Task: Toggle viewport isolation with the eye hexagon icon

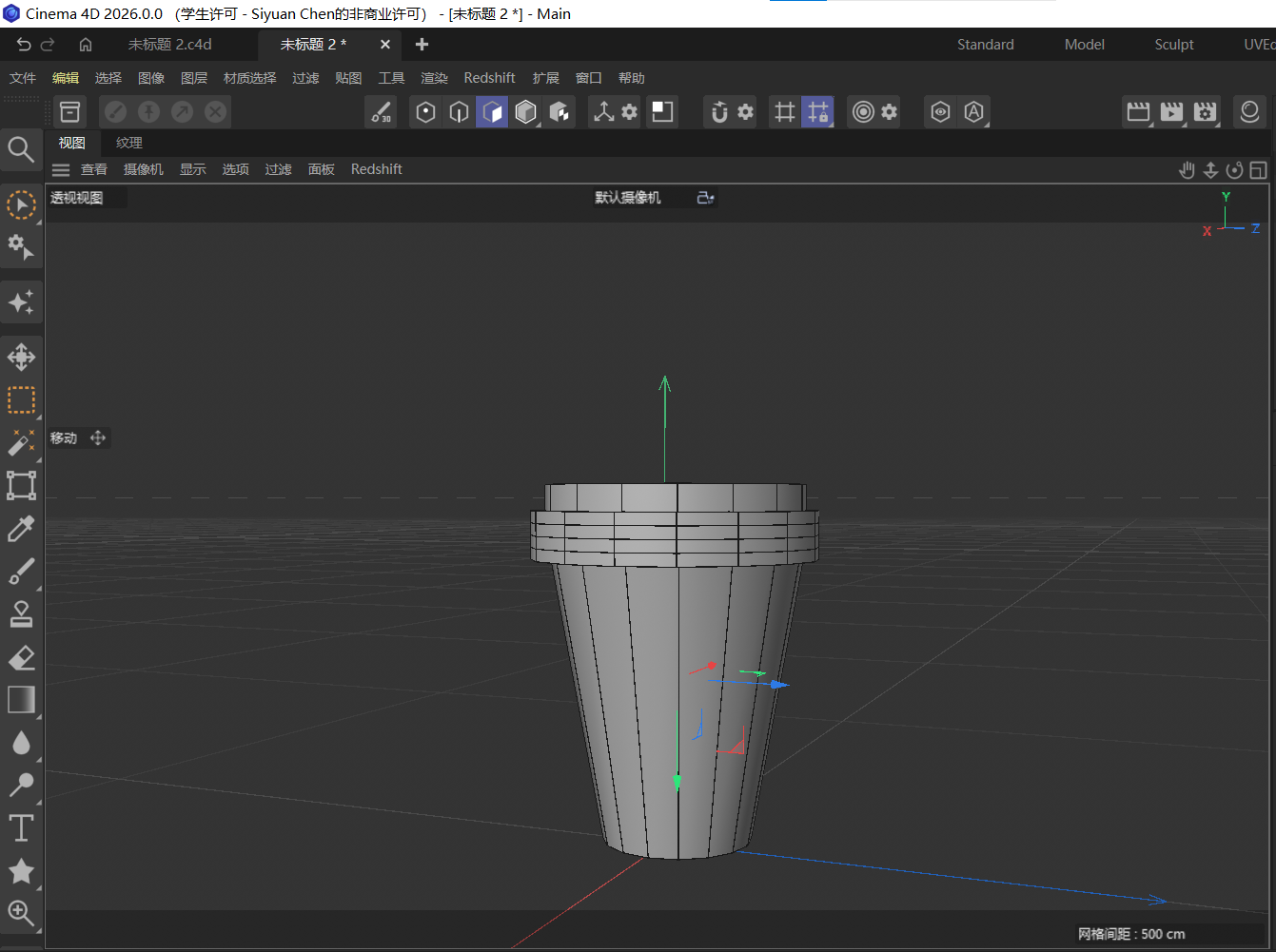Action: (x=940, y=111)
